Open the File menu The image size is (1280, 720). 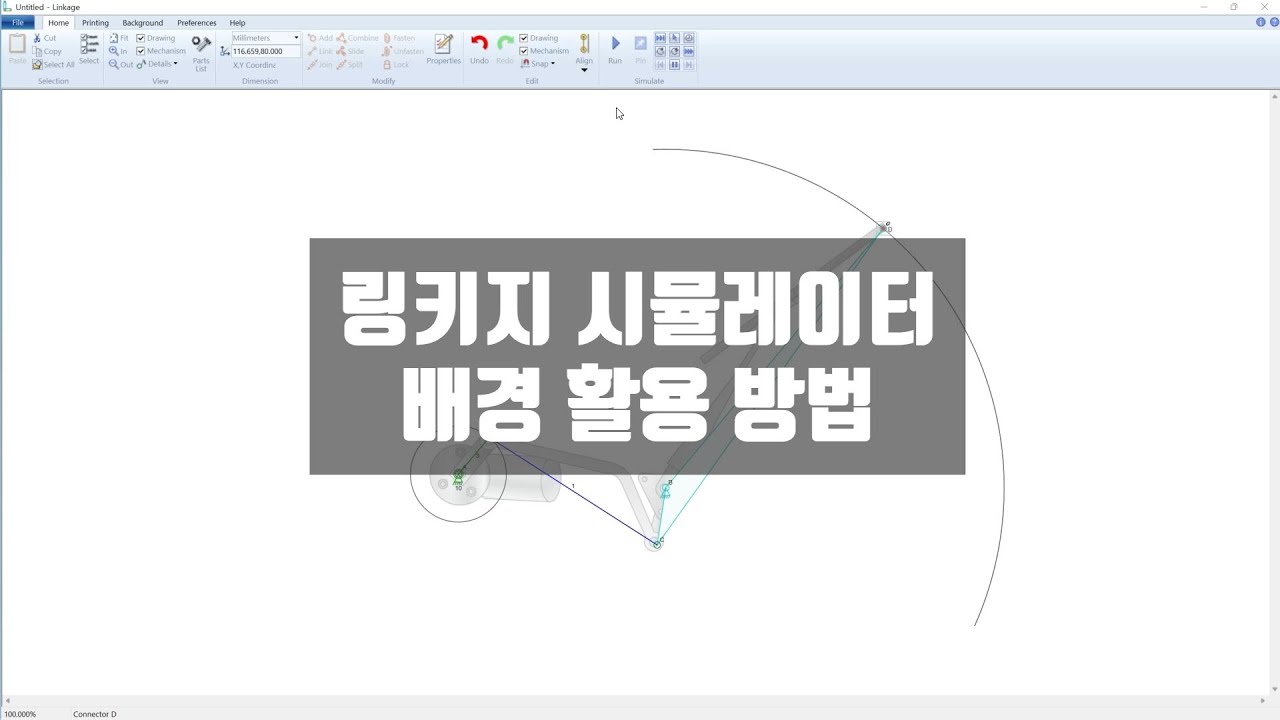pyautogui.click(x=18, y=22)
